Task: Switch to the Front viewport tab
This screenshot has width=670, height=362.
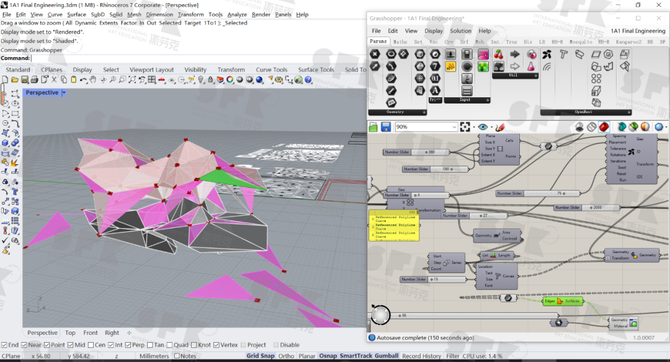Action: [90, 333]
